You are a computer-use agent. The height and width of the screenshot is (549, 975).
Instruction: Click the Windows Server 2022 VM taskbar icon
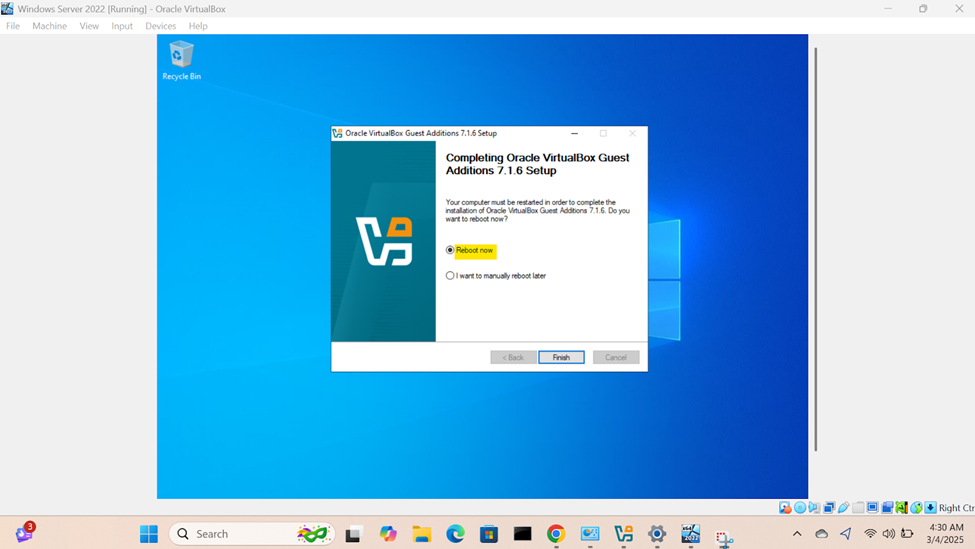(690, 533)
